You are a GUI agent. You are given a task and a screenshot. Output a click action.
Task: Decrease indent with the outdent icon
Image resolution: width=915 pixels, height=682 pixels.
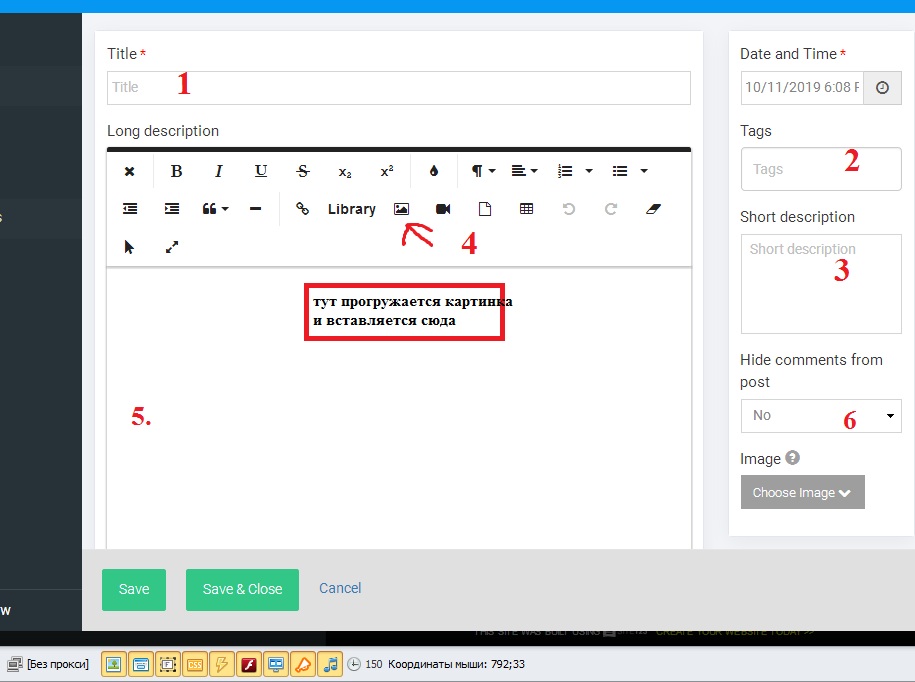(130, 209)
